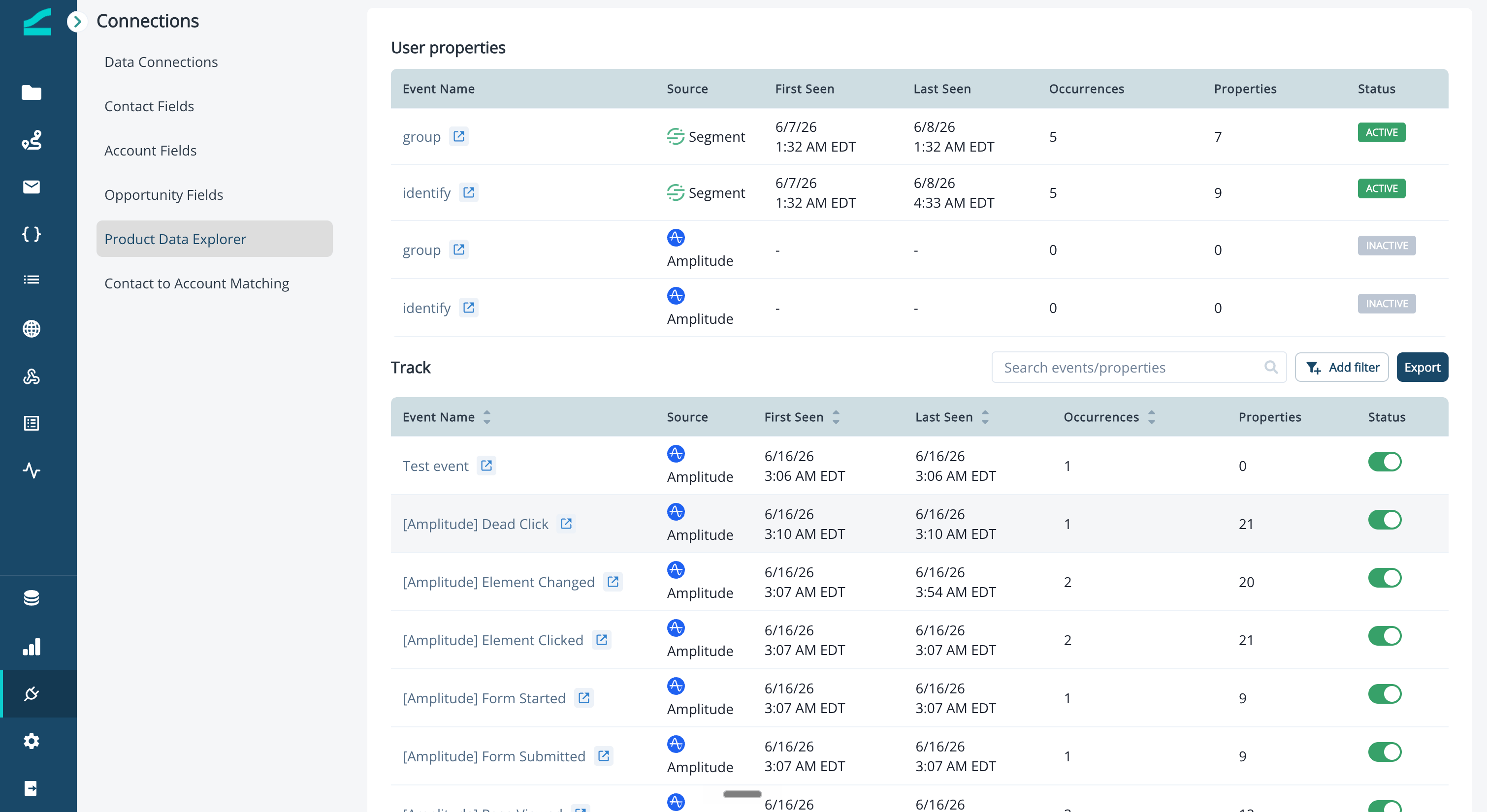
Task: Sort Track table by Event Name
Action: (x=487, y=417)
